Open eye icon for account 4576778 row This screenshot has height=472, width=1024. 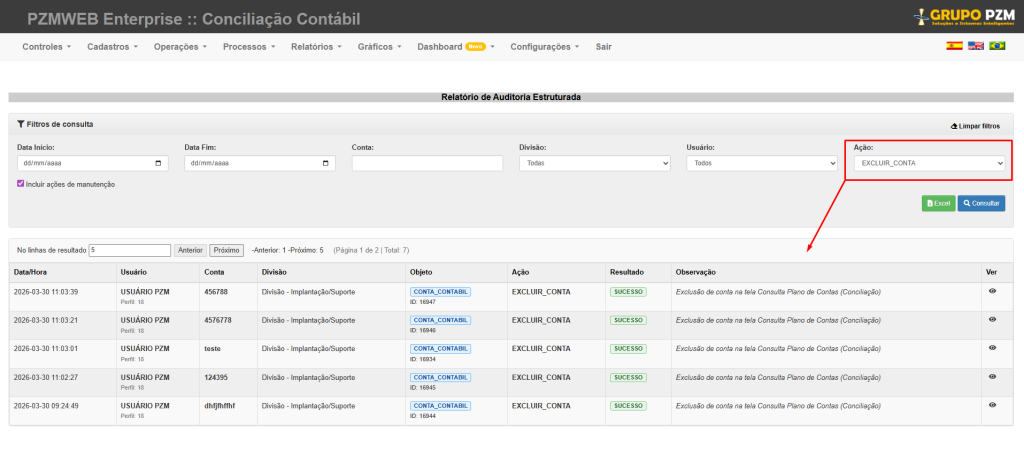pyautogui.click(x=992, y=319)
